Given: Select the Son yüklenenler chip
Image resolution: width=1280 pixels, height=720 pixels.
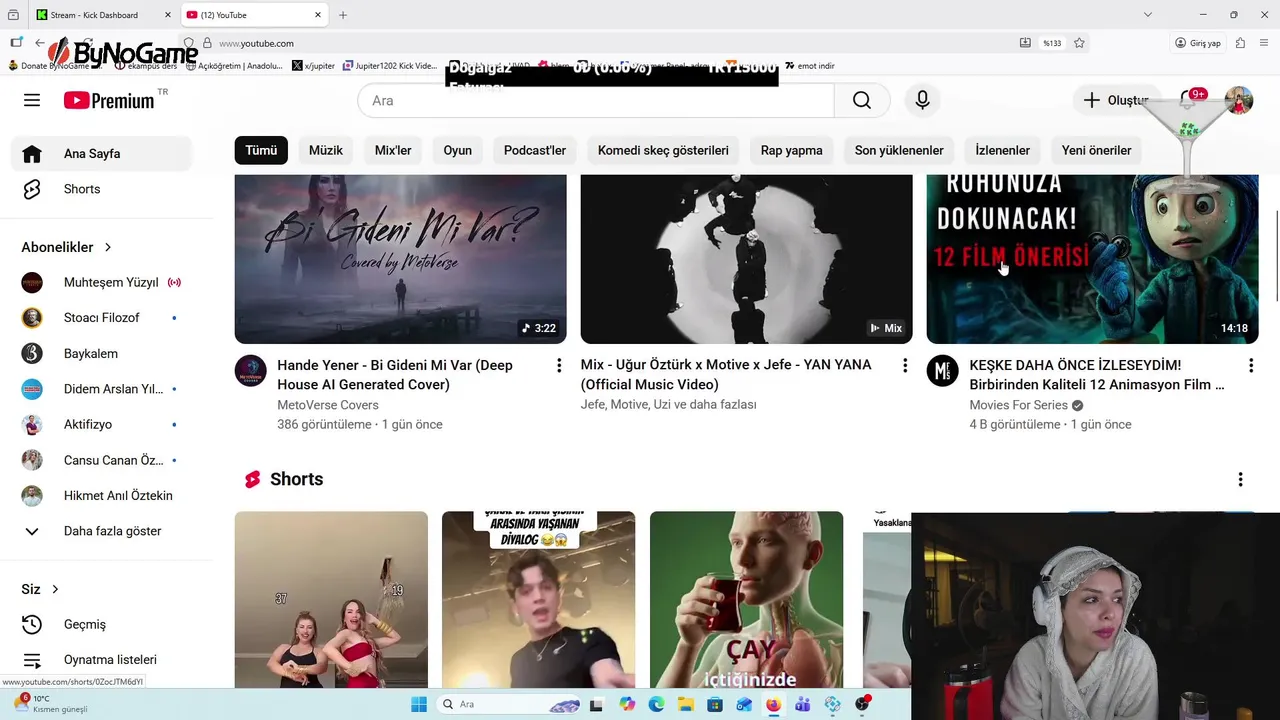Looking at the screenshot, I should [x=899, y=150].
